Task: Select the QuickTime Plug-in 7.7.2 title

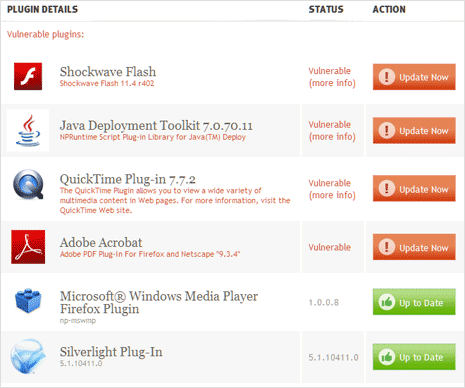Action: click(127, 179)
